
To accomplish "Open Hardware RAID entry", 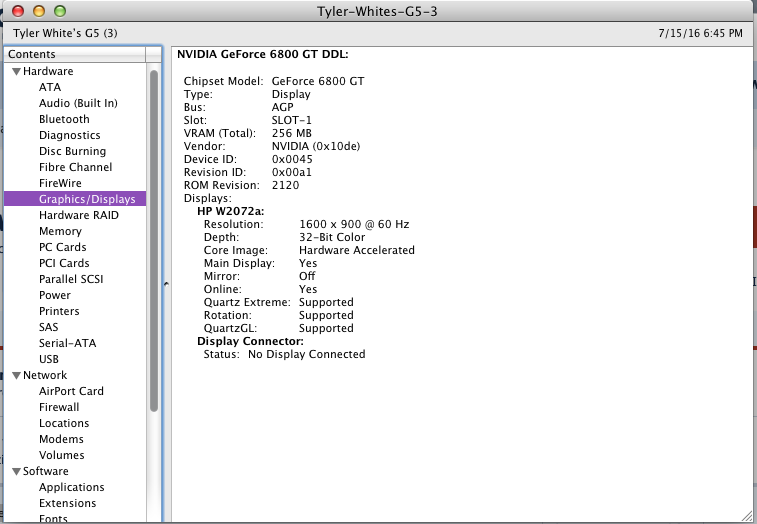I will pos(79,215).
